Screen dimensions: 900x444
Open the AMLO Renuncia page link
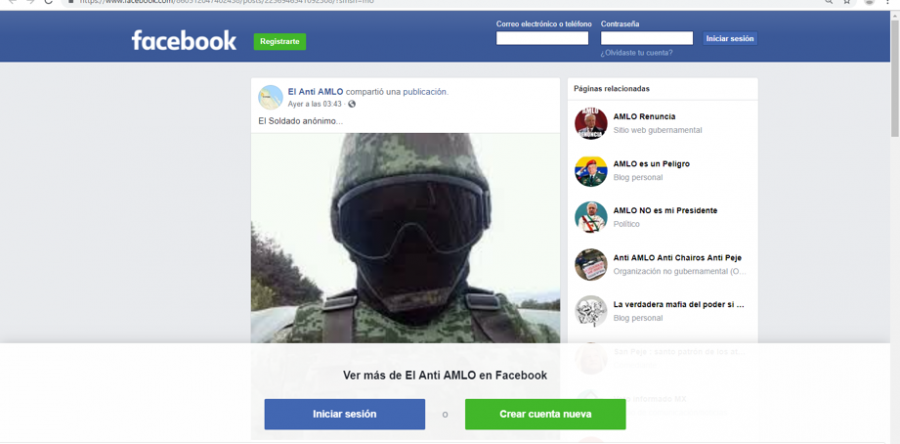pos(644,116)
